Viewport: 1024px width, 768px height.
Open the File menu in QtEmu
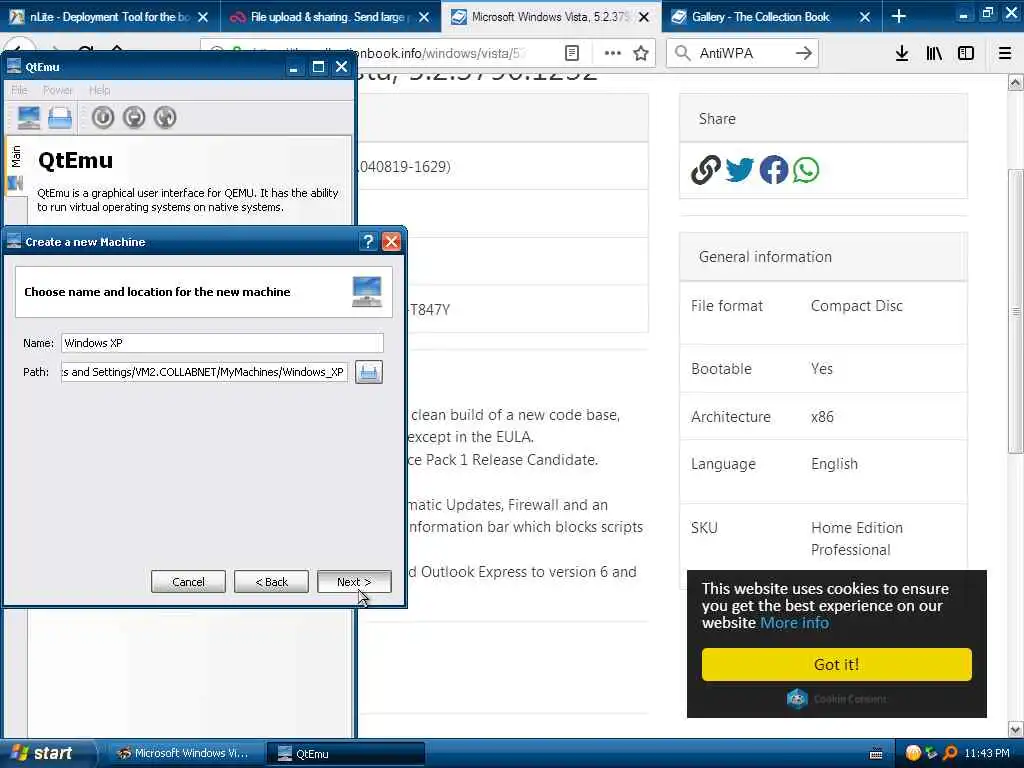tap(20, 90)
